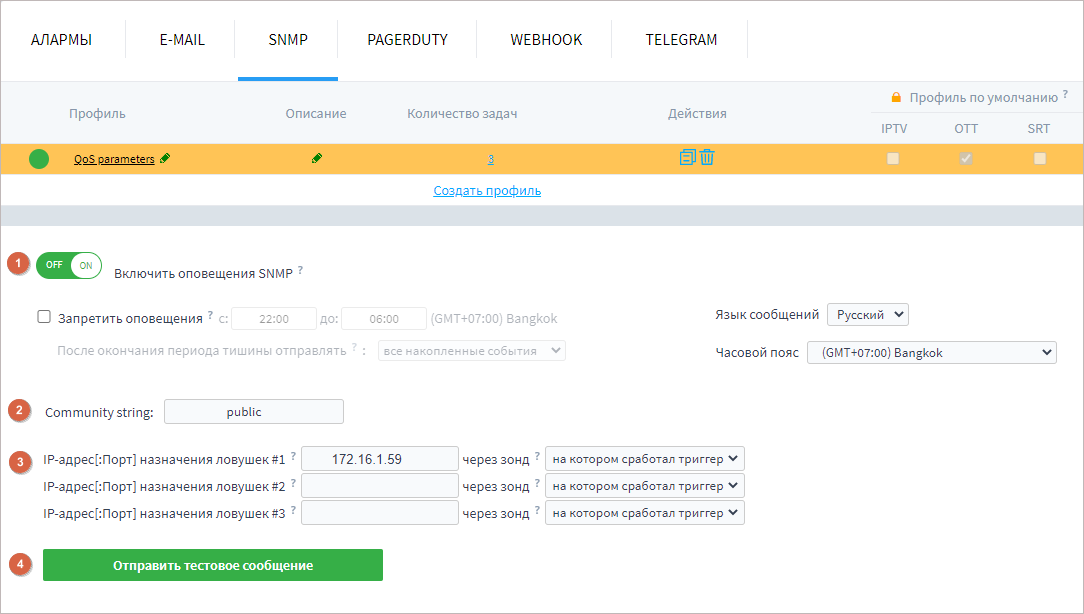Edit the profile description pencil icon
1084x614 pixels.
click(x=317, y=158)
